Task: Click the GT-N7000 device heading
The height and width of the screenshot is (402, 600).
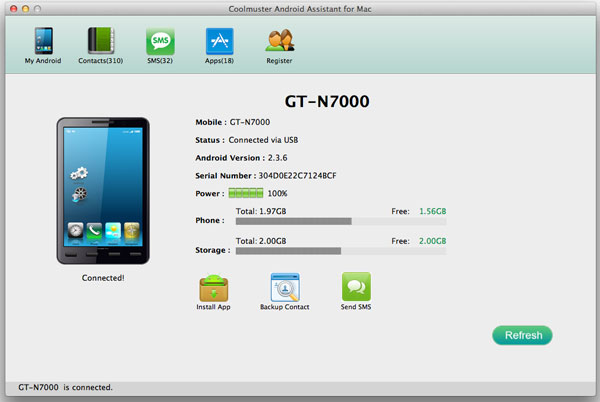Action: click(x=327, y=101)
